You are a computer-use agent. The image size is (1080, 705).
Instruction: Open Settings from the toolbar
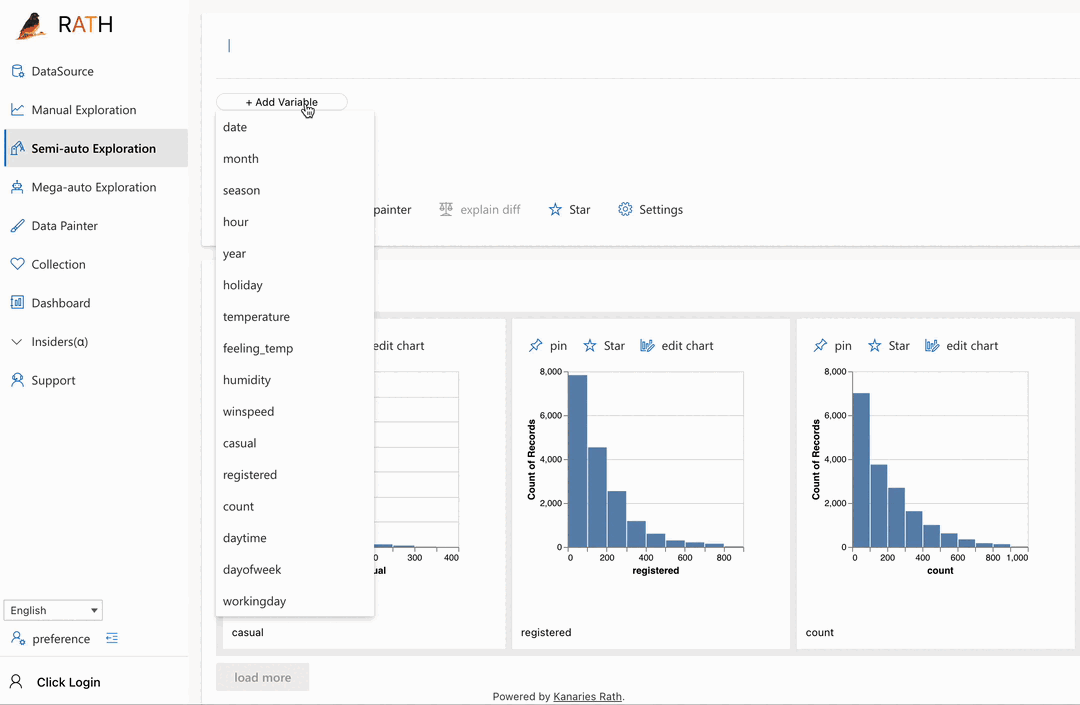(x=650, y=209)
